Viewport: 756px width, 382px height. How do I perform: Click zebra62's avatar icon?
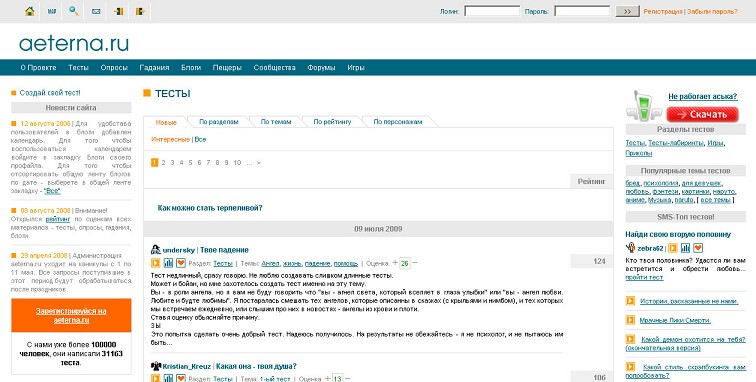click(x=630, y=248)
